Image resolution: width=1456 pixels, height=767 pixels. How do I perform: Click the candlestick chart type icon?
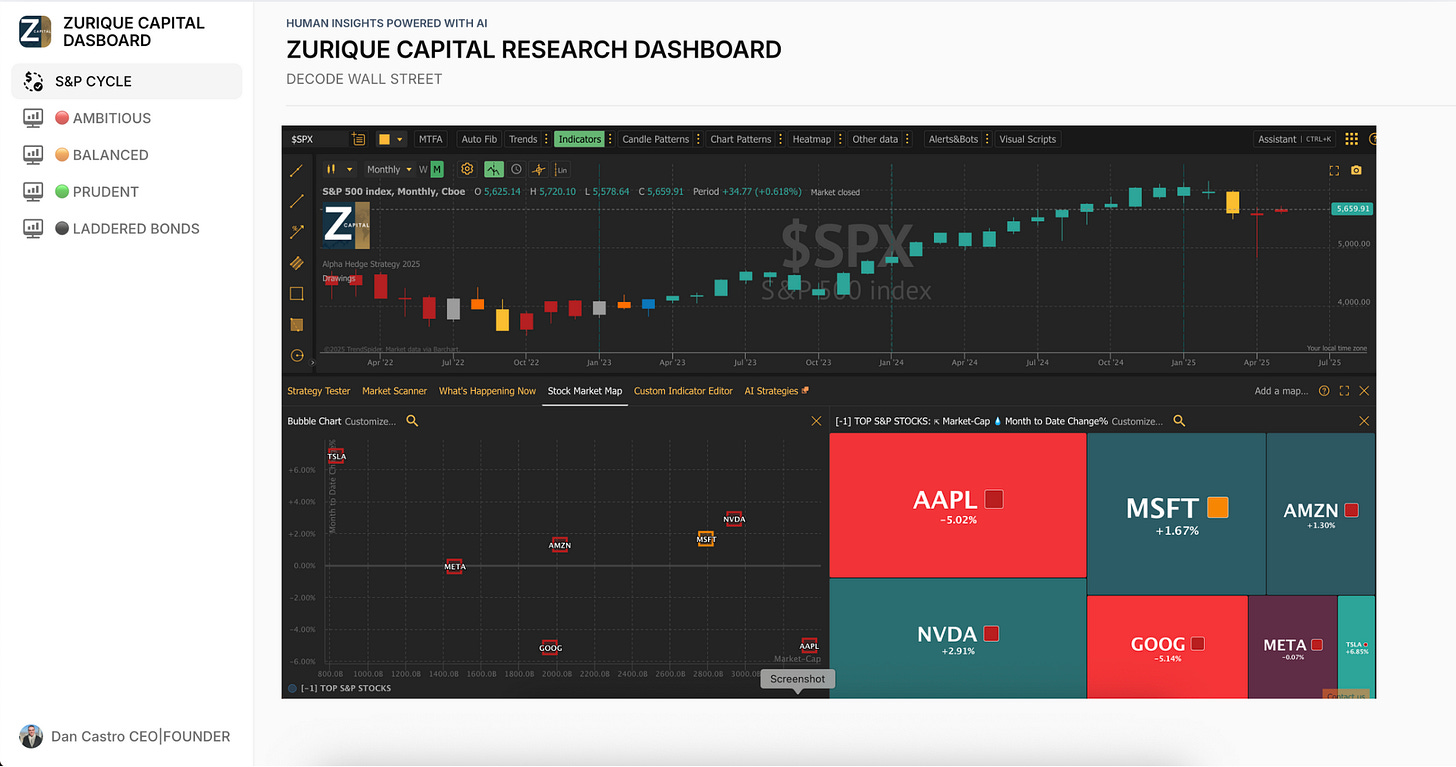click(331, 169)
